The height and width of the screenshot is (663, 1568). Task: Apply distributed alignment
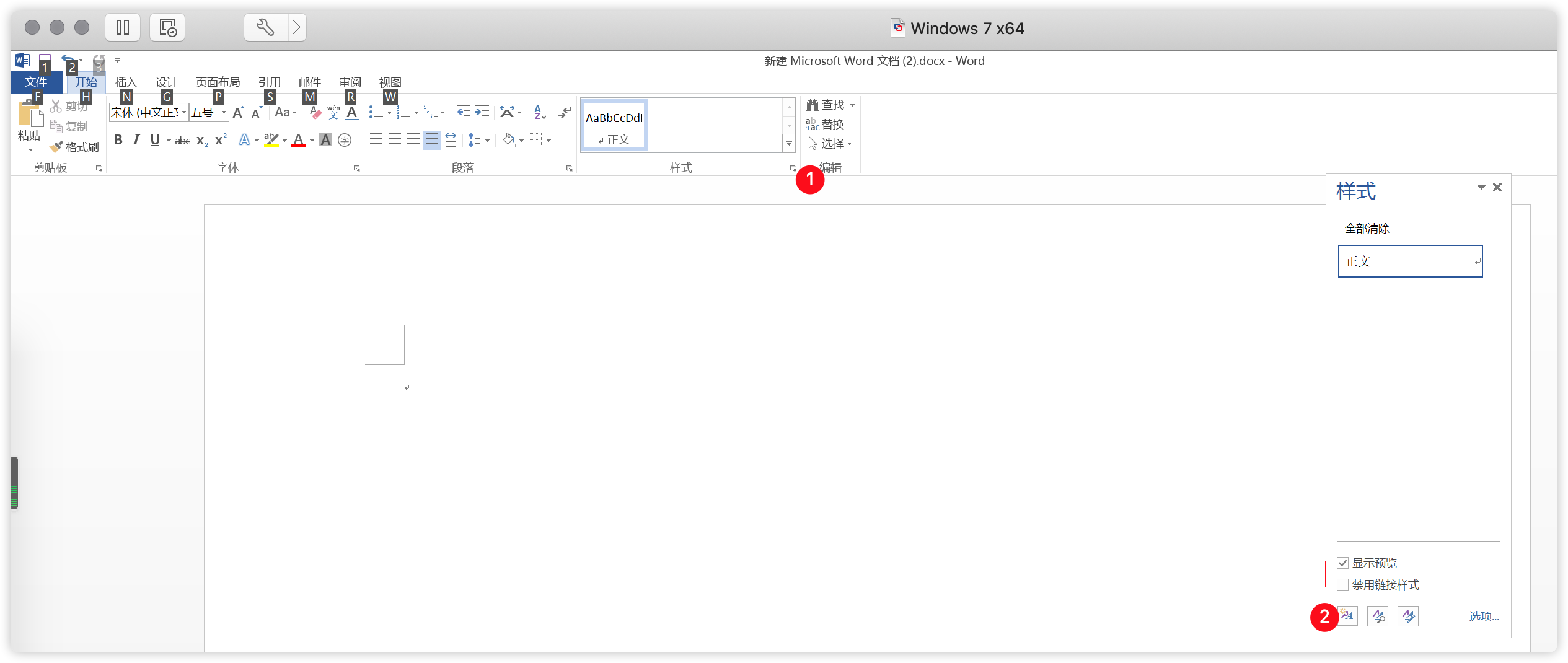tap(451, 141)
